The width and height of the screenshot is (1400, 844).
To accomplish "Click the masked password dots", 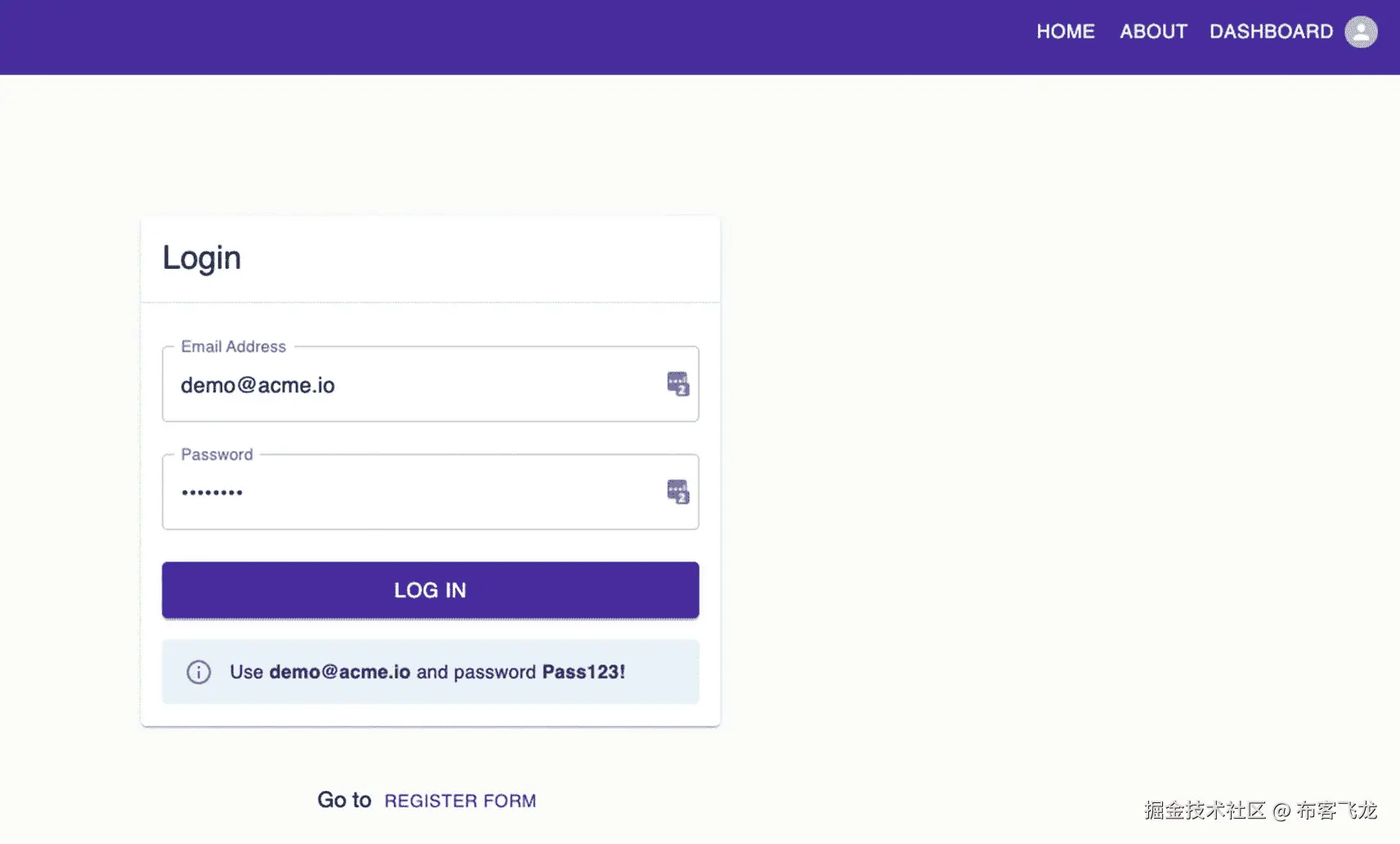I will coord(212,493).
